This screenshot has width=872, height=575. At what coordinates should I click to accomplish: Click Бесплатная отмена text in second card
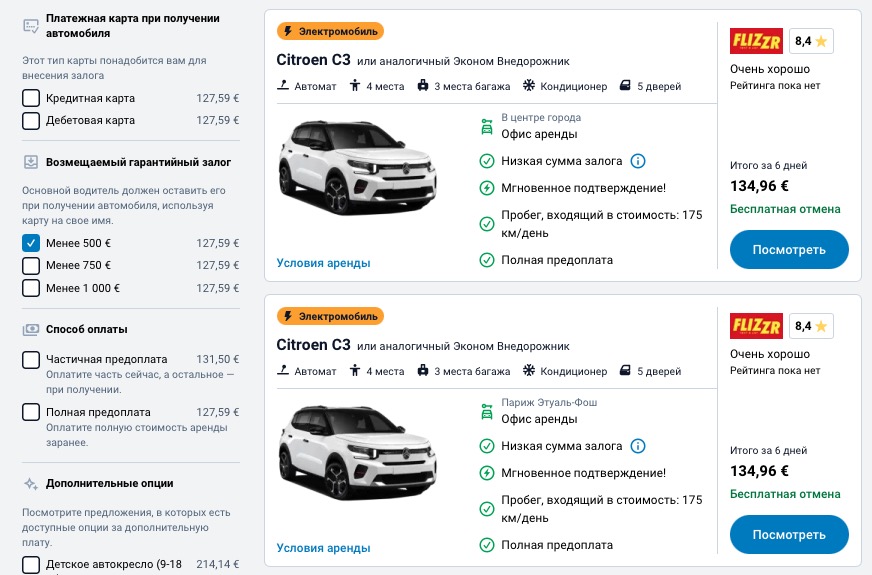tap(785, 494)
